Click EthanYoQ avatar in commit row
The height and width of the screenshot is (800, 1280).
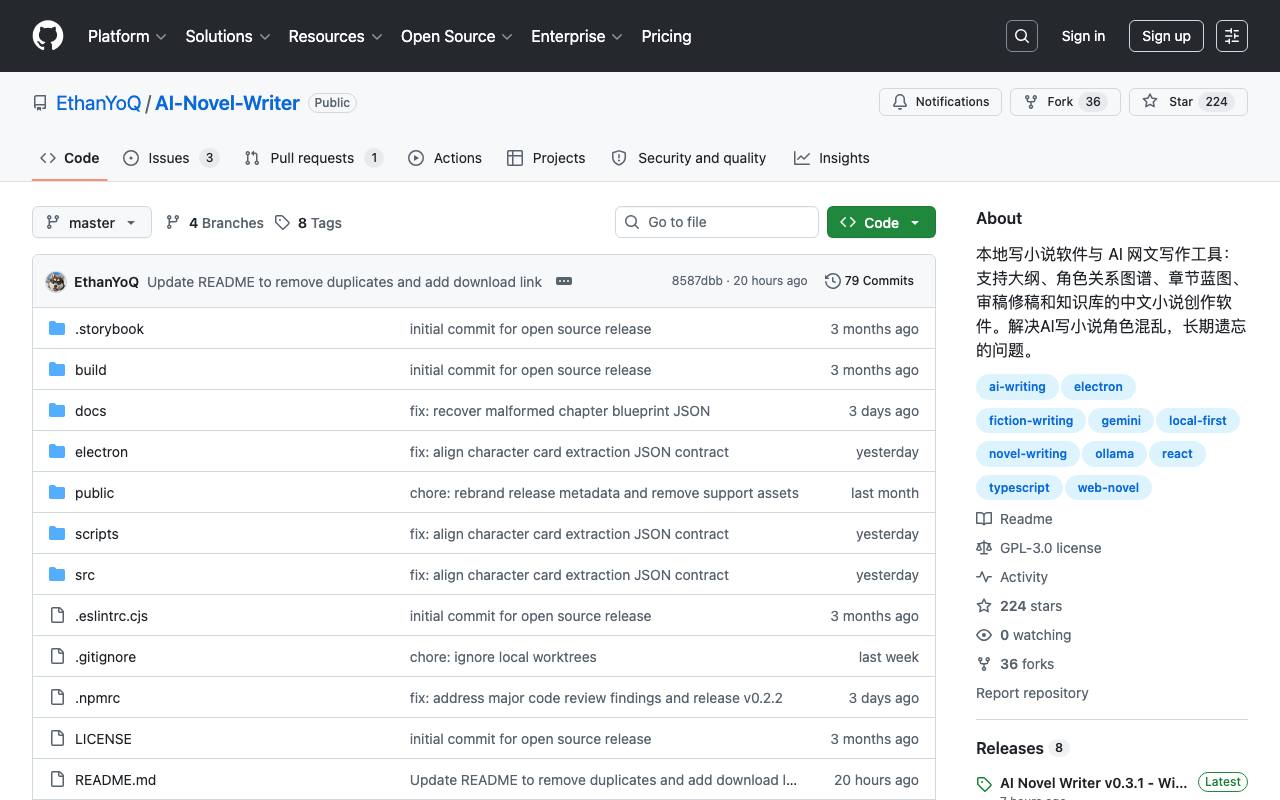[x=56, y=282]
